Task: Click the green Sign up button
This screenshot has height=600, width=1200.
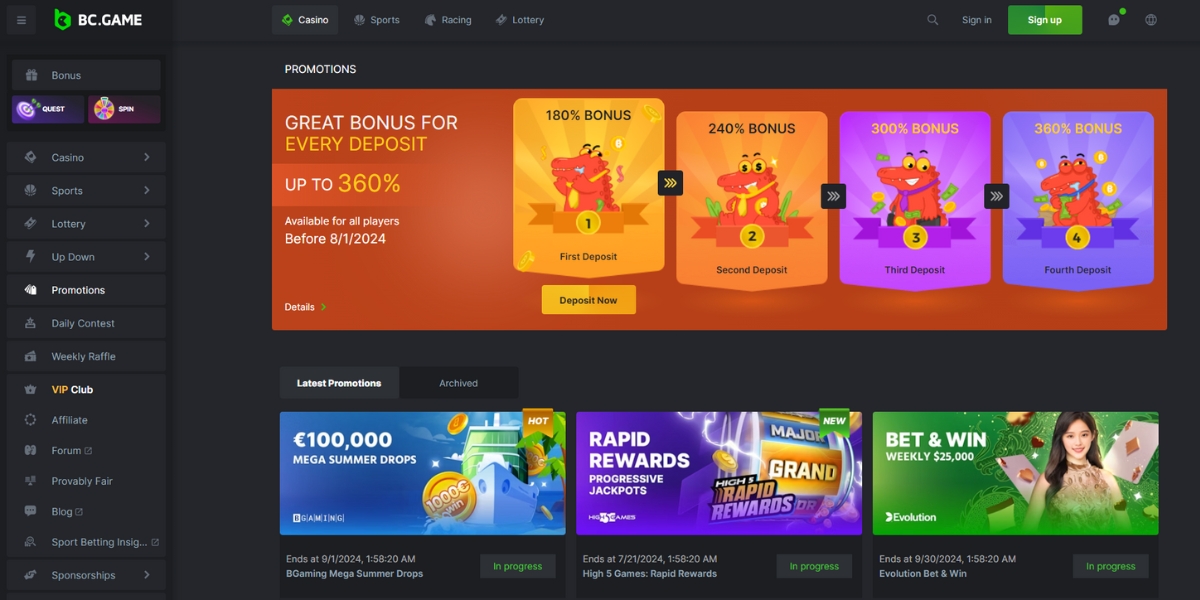Action: [1045, 20]
